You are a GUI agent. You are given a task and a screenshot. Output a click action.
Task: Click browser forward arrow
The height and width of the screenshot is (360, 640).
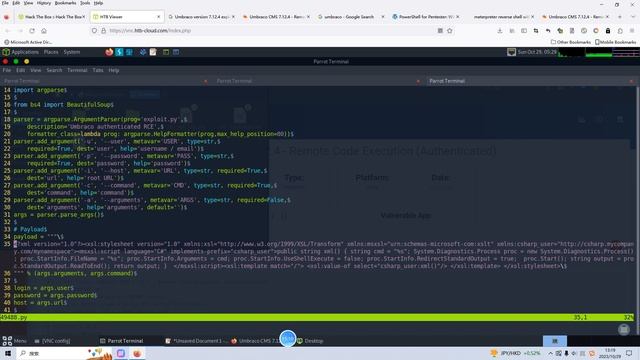pos(20,31)
